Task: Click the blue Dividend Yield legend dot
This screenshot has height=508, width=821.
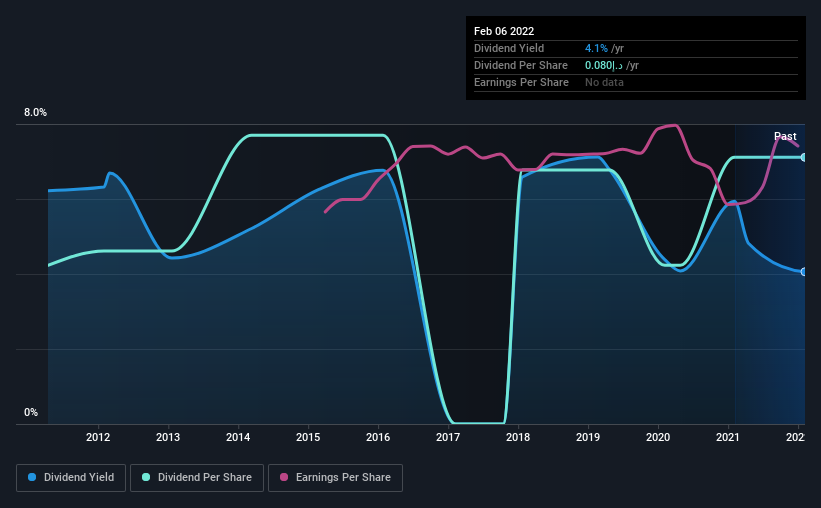Action: tap(32, 477)
